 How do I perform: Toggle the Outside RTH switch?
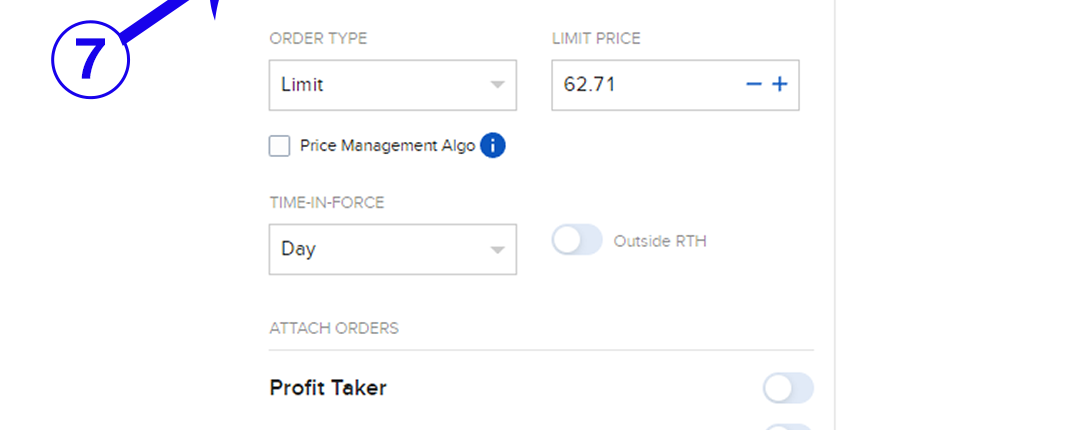[577, 240]
